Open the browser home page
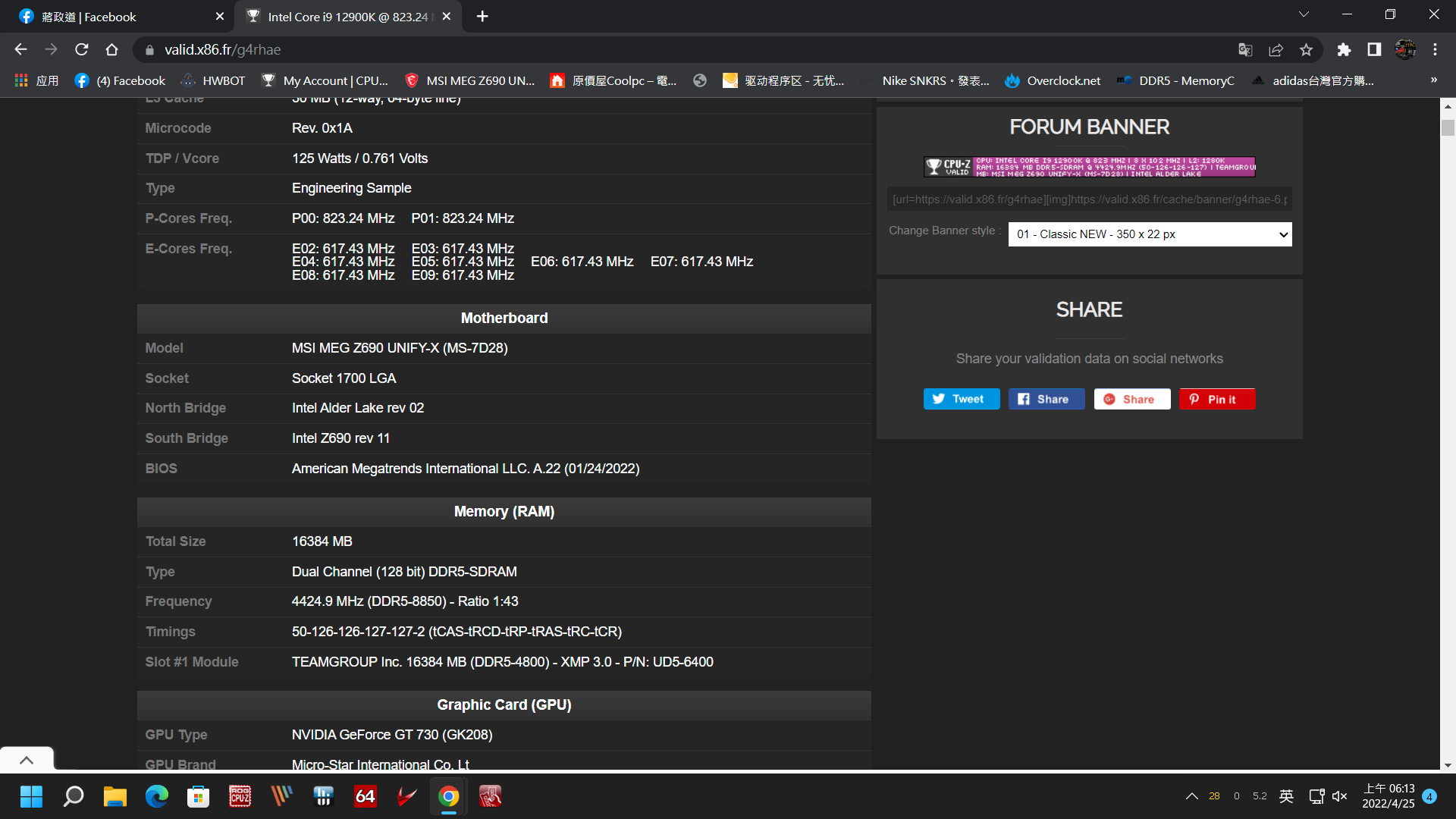1456x819 pixels. tap(111, 49)
